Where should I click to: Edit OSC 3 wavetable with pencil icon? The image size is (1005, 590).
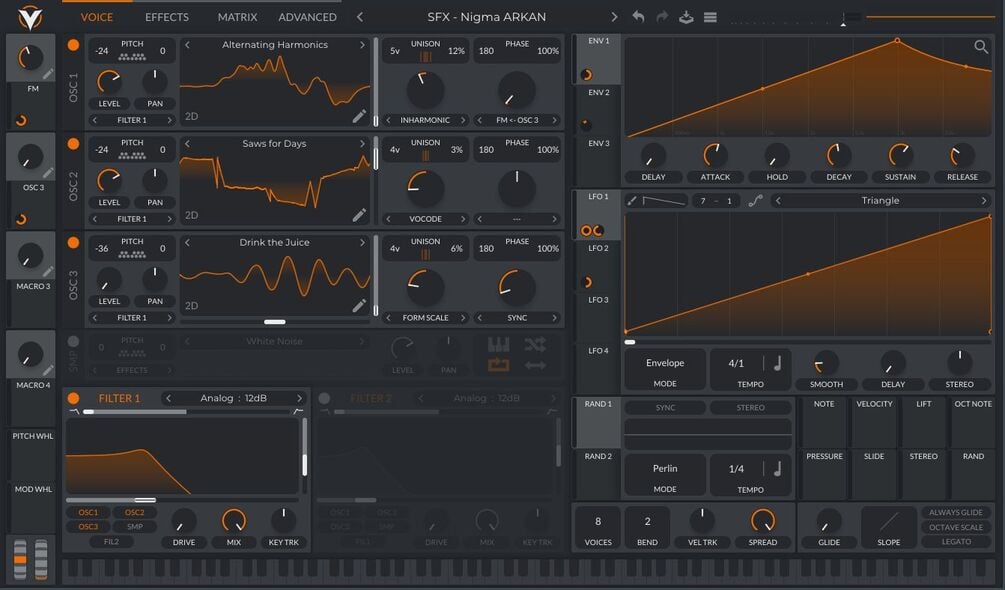tap(359, 306)
